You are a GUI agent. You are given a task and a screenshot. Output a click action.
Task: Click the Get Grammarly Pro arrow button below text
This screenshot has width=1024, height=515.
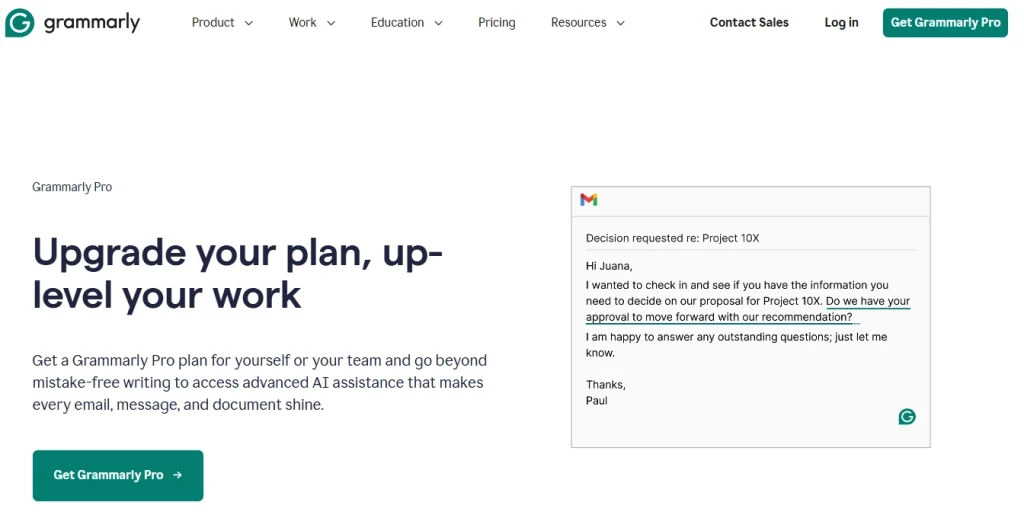coord(118,475)
